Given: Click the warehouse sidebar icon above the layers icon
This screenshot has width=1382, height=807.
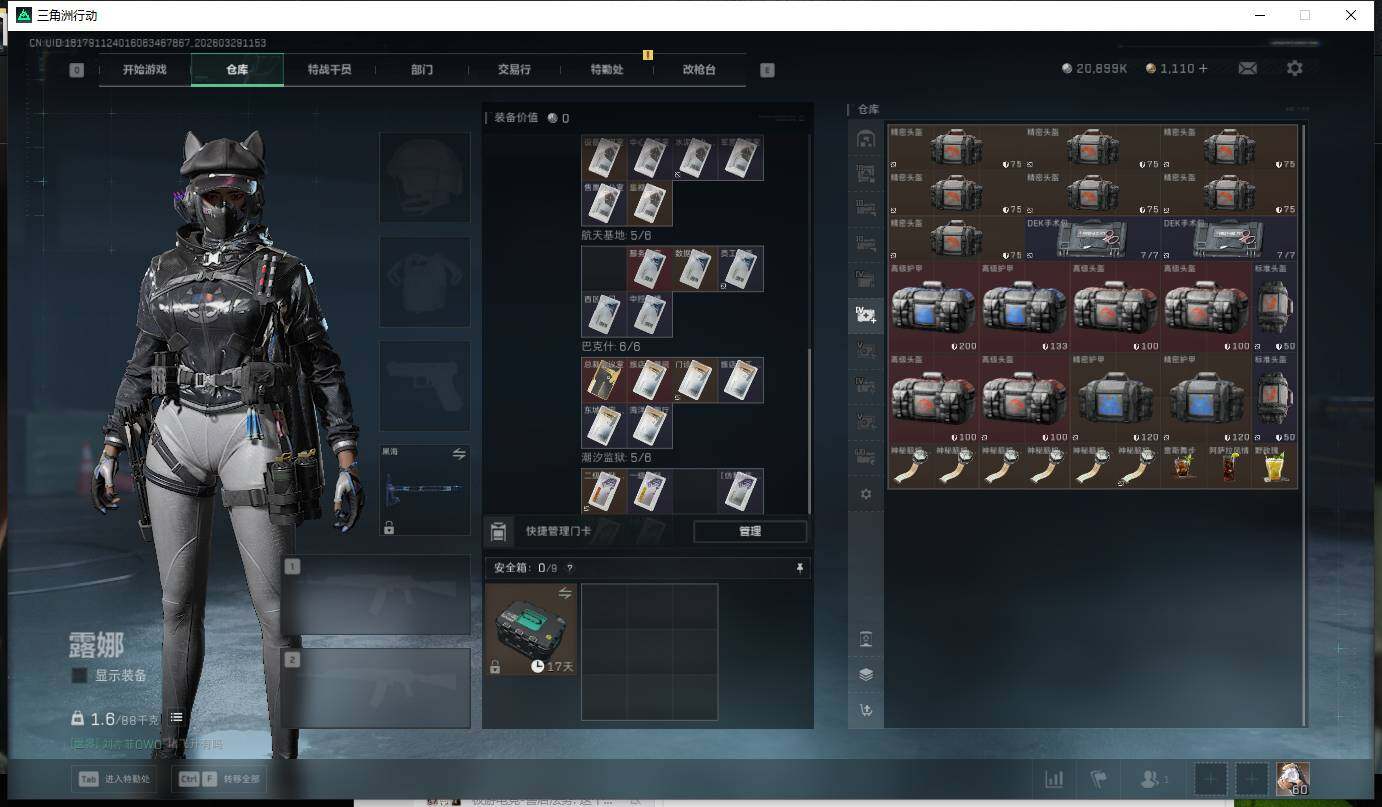Looking at the screenshot, I should (x=866, y=639).
